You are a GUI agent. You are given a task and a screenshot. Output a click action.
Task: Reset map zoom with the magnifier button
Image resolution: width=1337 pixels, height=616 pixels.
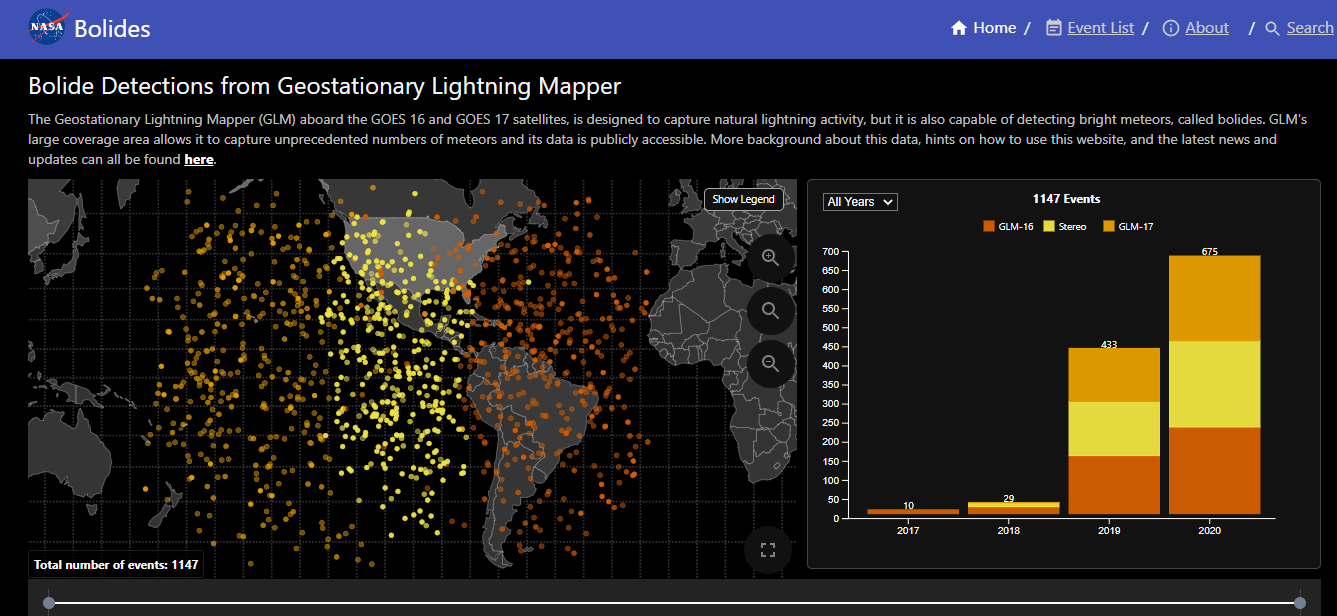(x=770, y=311)
